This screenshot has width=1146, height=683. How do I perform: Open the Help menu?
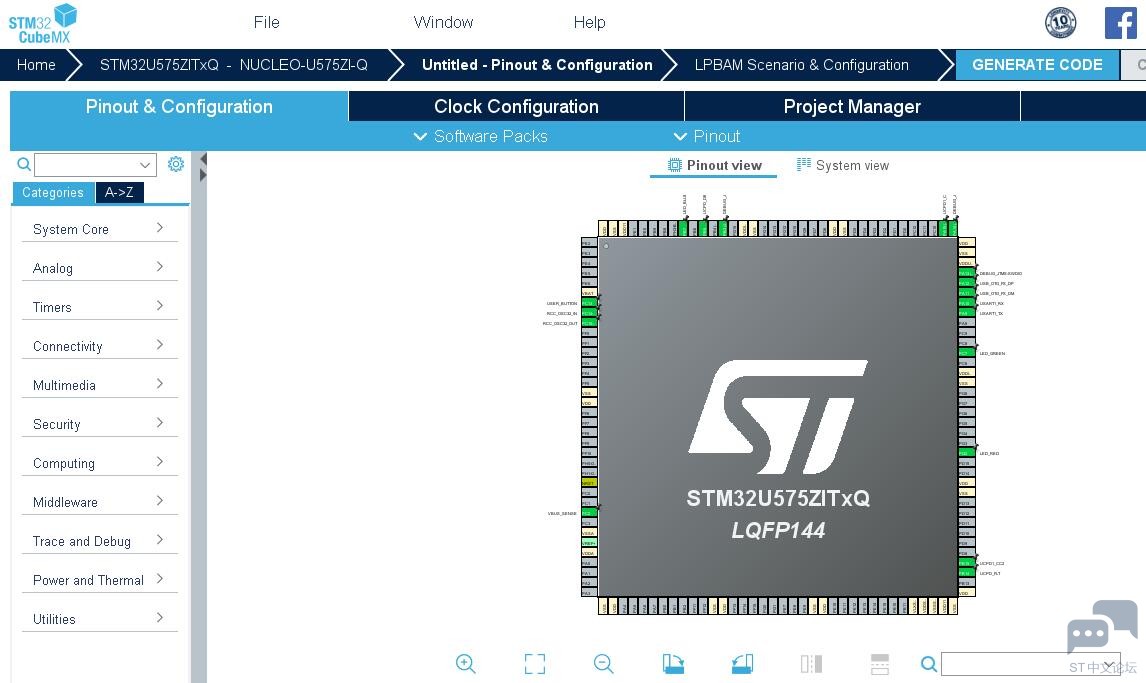point(590,23)
